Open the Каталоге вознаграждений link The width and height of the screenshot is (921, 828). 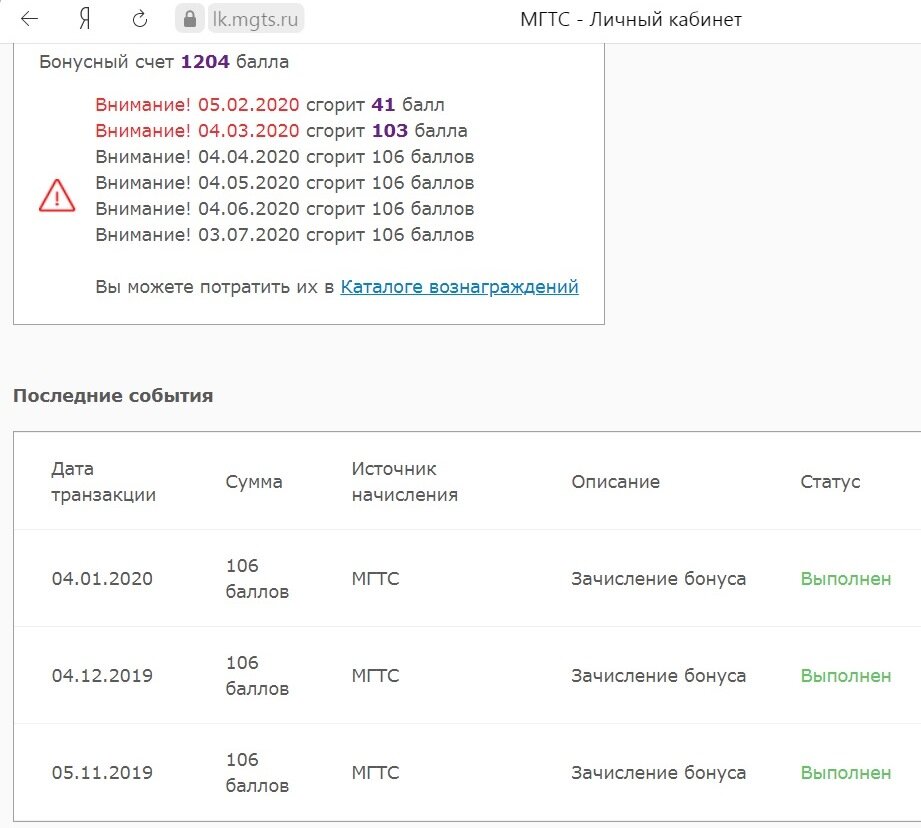459,287
